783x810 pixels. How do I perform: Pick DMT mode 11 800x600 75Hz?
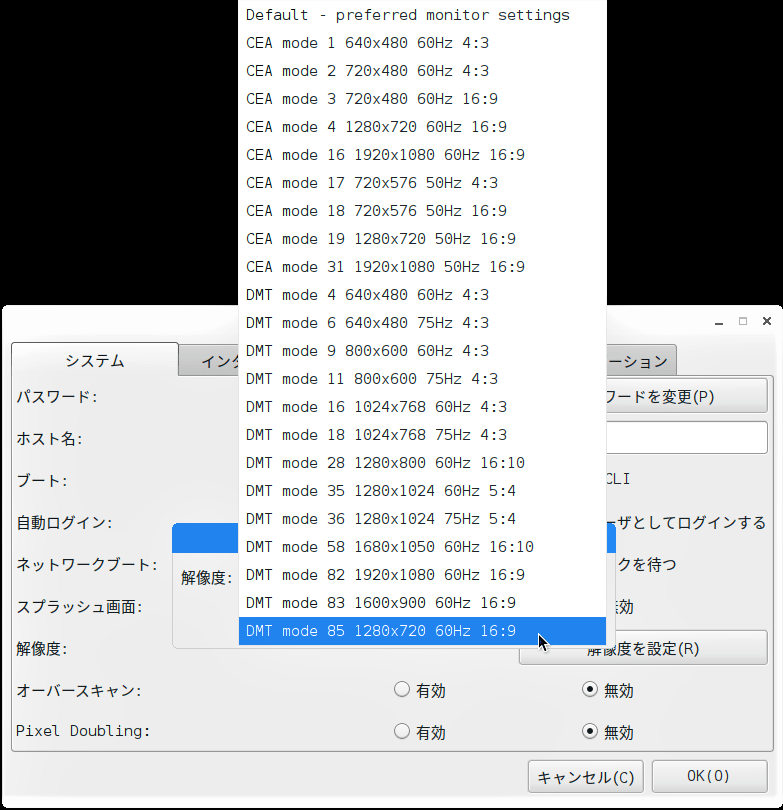pyautogui.click(x=422, y=379)
